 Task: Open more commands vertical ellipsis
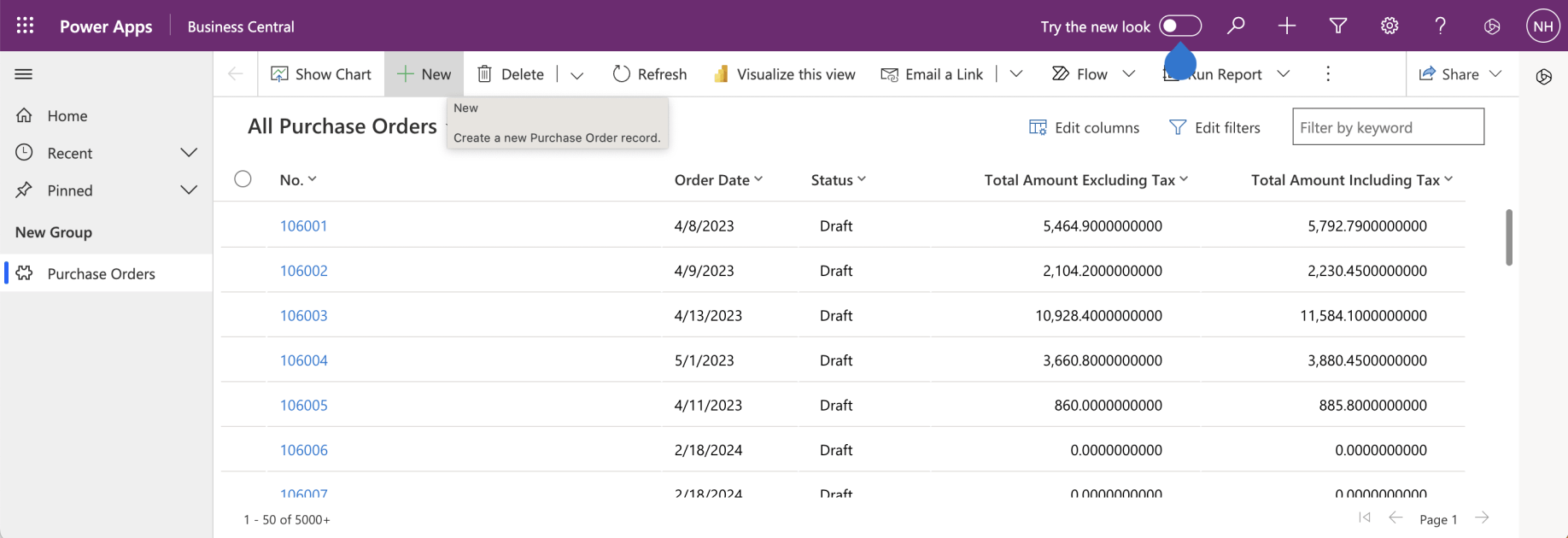tap(1327, 74)
